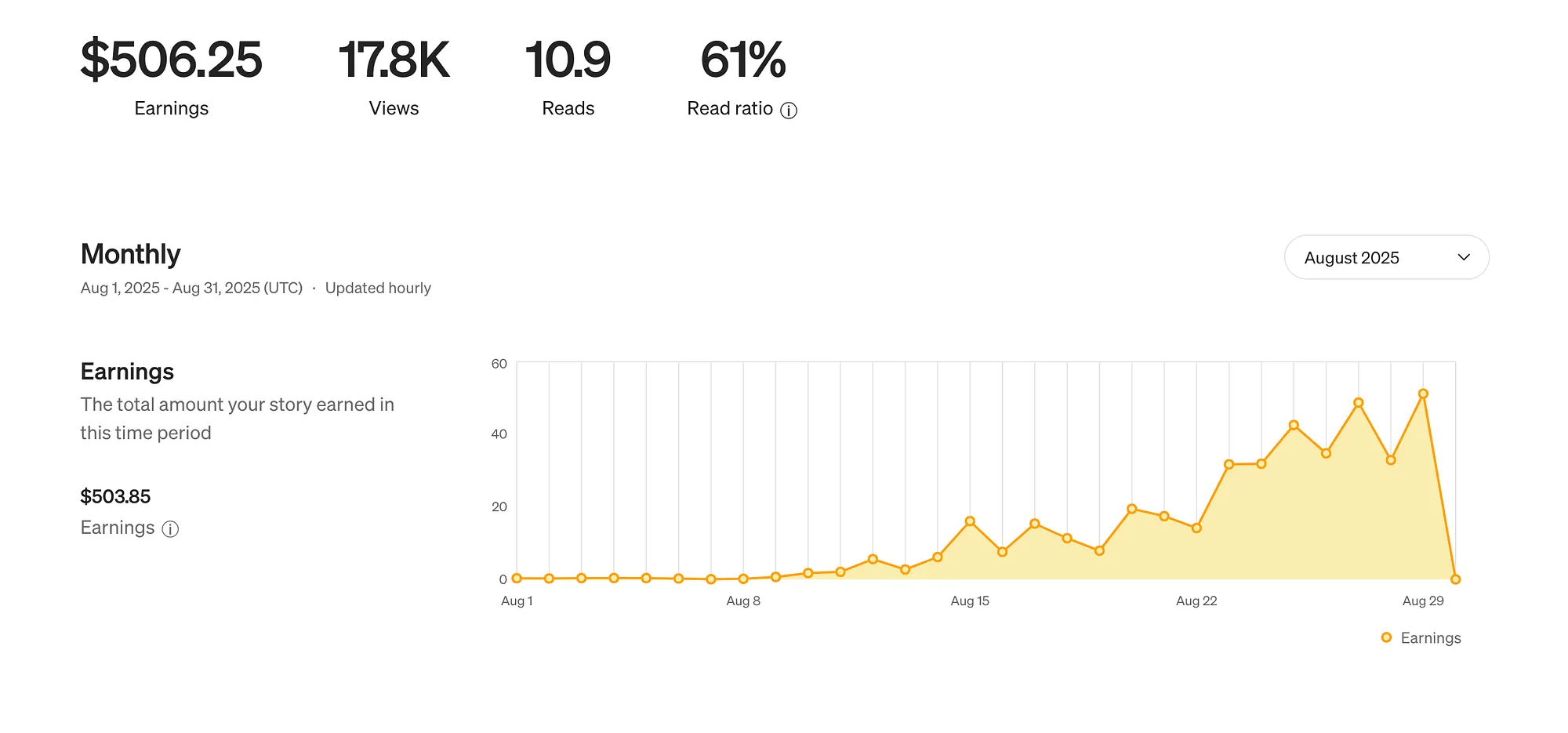Click the 17.8K Views stat
Image resolution: width=1568 pixels, height=733 pixels.
click(394, 76)
